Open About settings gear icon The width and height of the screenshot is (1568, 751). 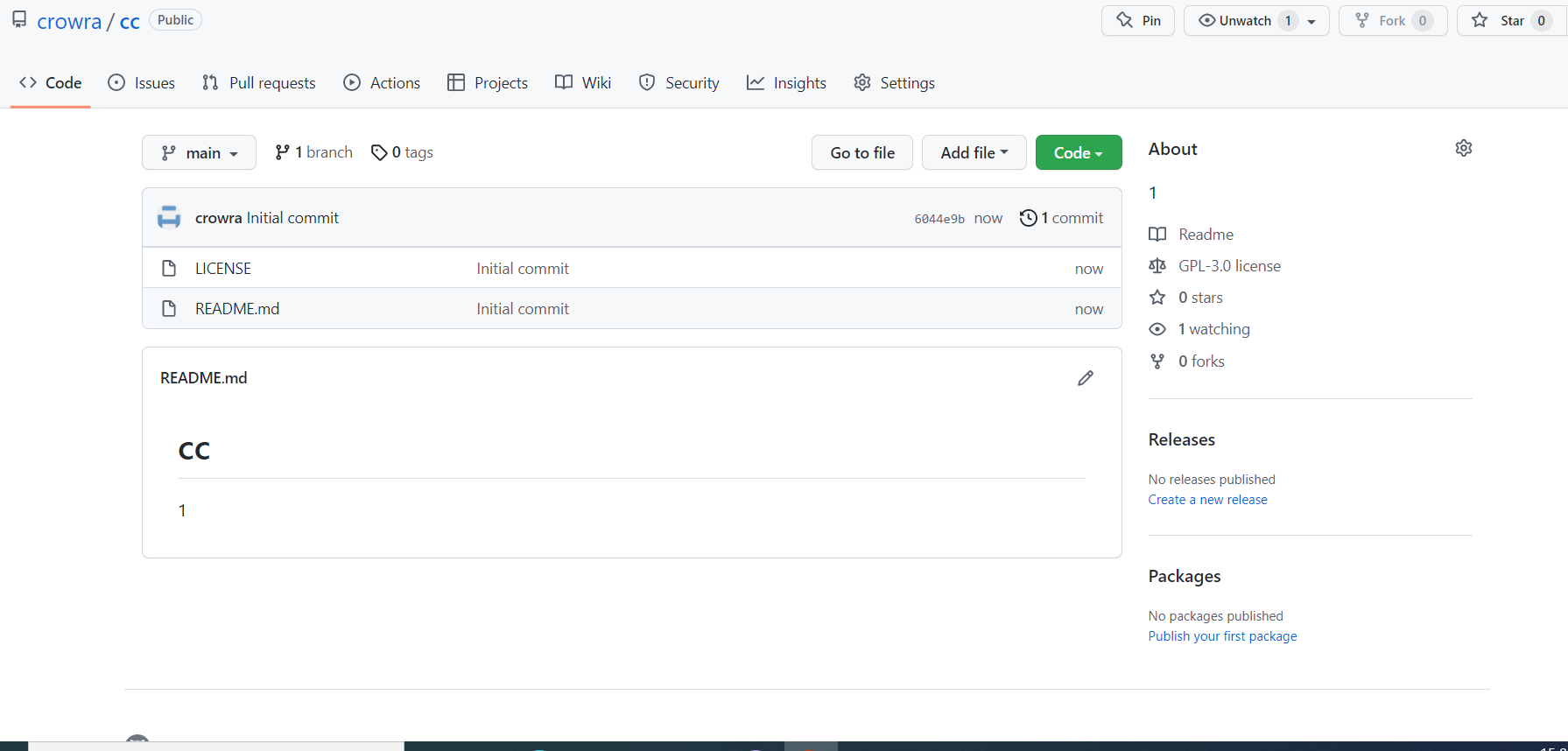(1464, 148)
